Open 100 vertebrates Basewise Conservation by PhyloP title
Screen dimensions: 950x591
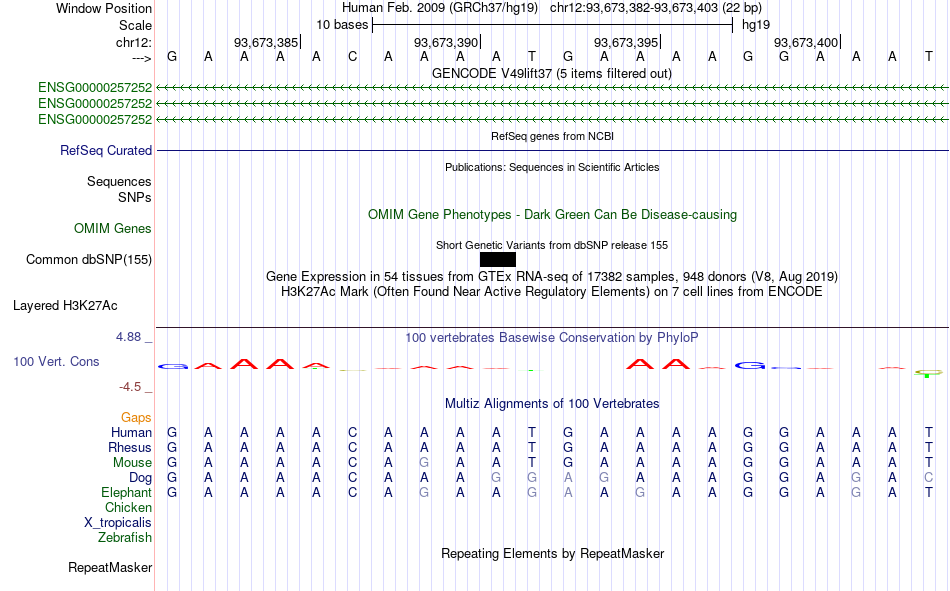552,338
